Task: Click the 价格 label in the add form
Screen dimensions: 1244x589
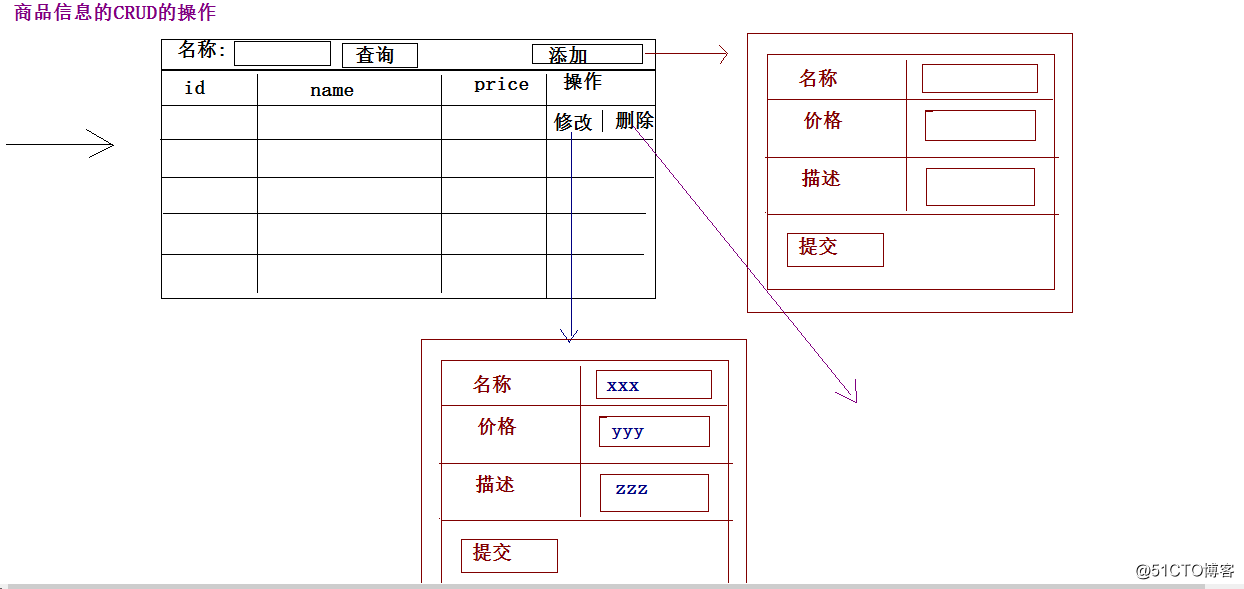Action: tap(823, 121)
